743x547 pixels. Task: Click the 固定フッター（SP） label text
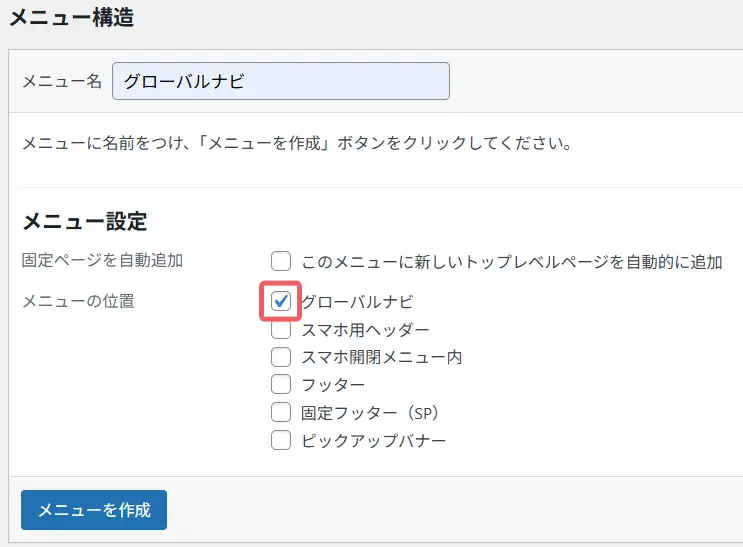(370, 413)
